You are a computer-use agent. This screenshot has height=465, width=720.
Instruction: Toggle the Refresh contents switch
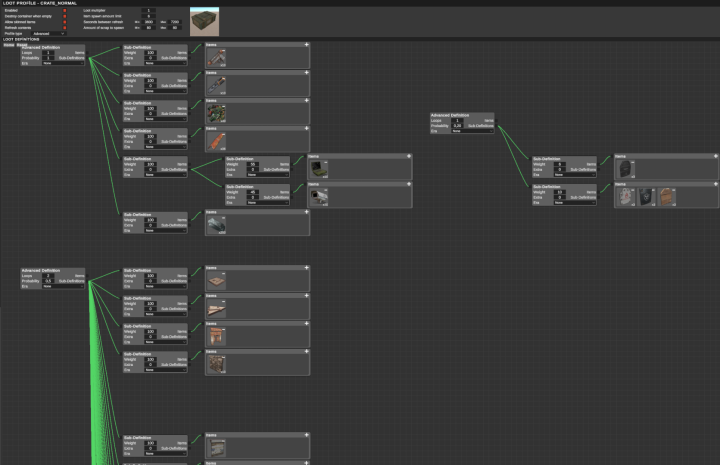pyautogui.click(x=65, y=28)
